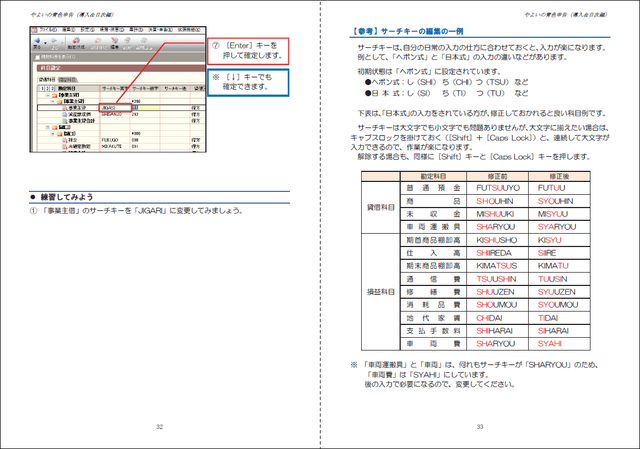Open the 集計(R) menu

[136, 30]
